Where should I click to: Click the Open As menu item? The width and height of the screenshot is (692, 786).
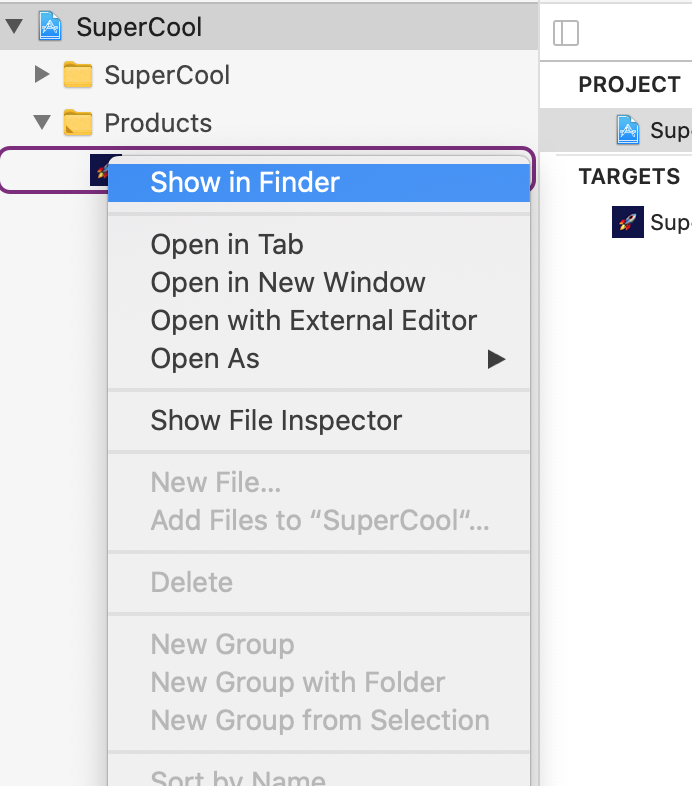[205, 359]
